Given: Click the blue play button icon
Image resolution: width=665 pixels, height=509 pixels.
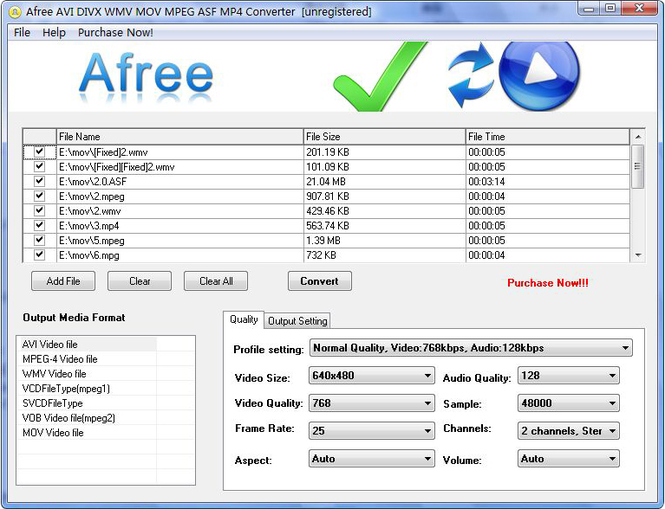Looking at the screenshot, I should pos(539,76).
